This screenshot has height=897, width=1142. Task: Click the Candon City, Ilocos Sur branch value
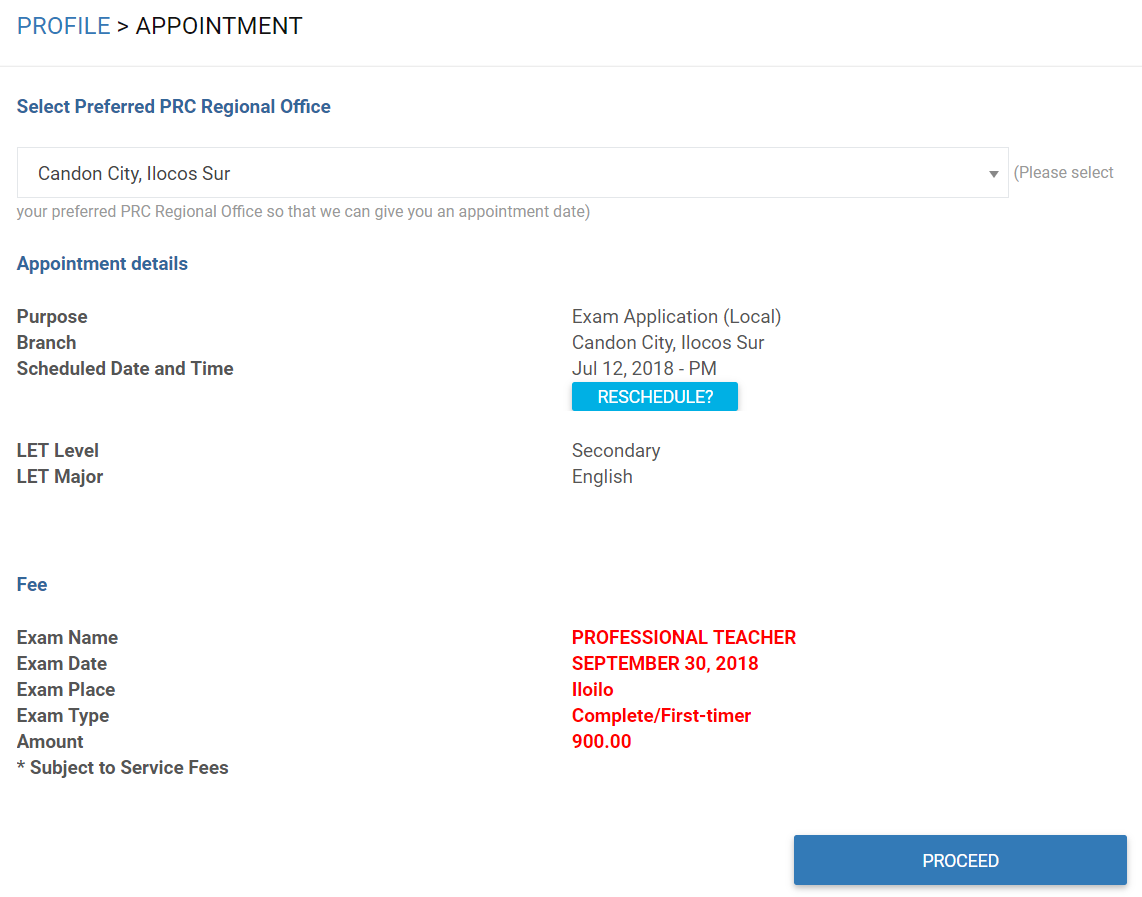[x=668, y=343]
